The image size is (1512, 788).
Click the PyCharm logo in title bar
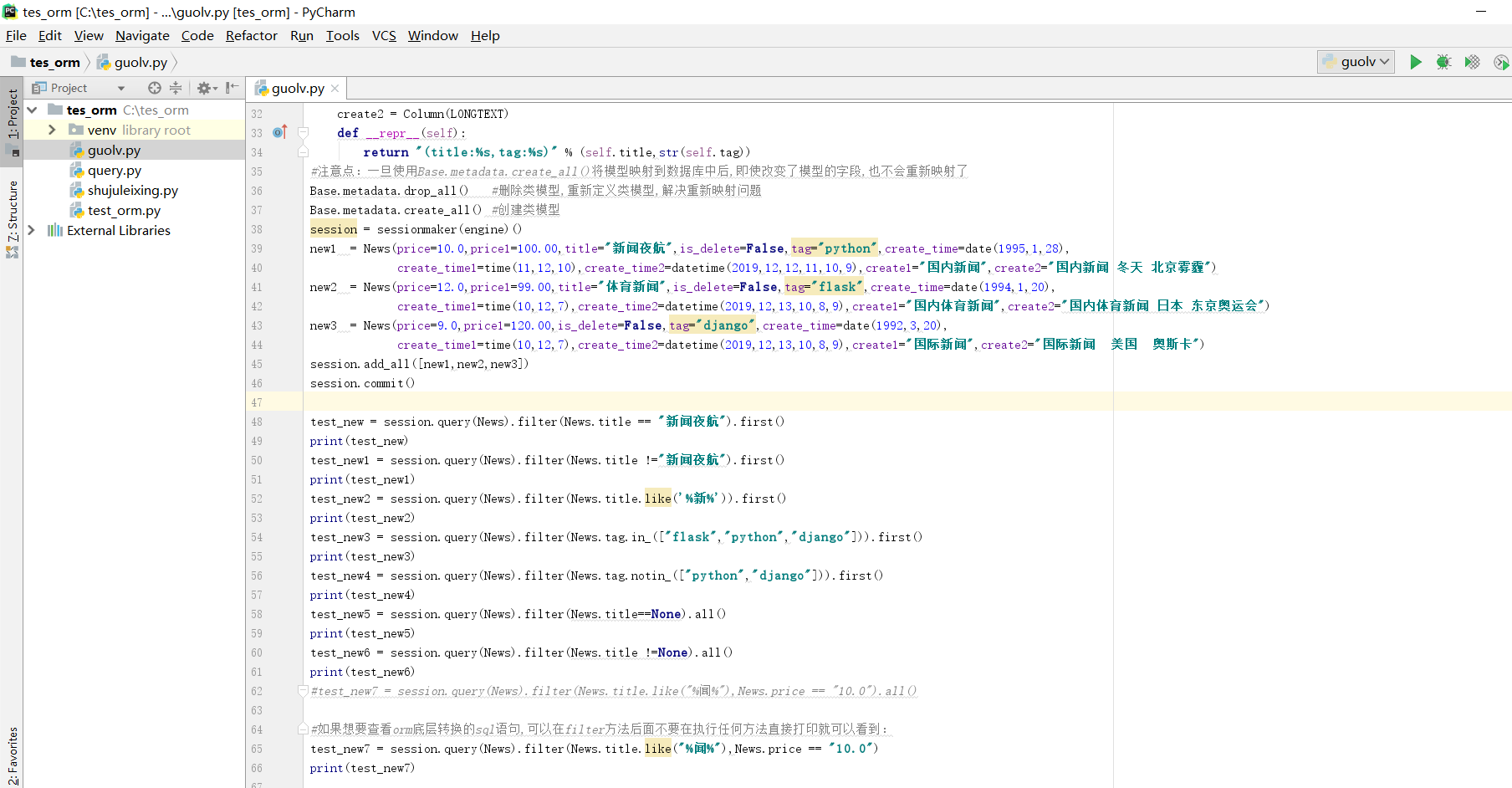pyautogui.click(x=10, y=12)
